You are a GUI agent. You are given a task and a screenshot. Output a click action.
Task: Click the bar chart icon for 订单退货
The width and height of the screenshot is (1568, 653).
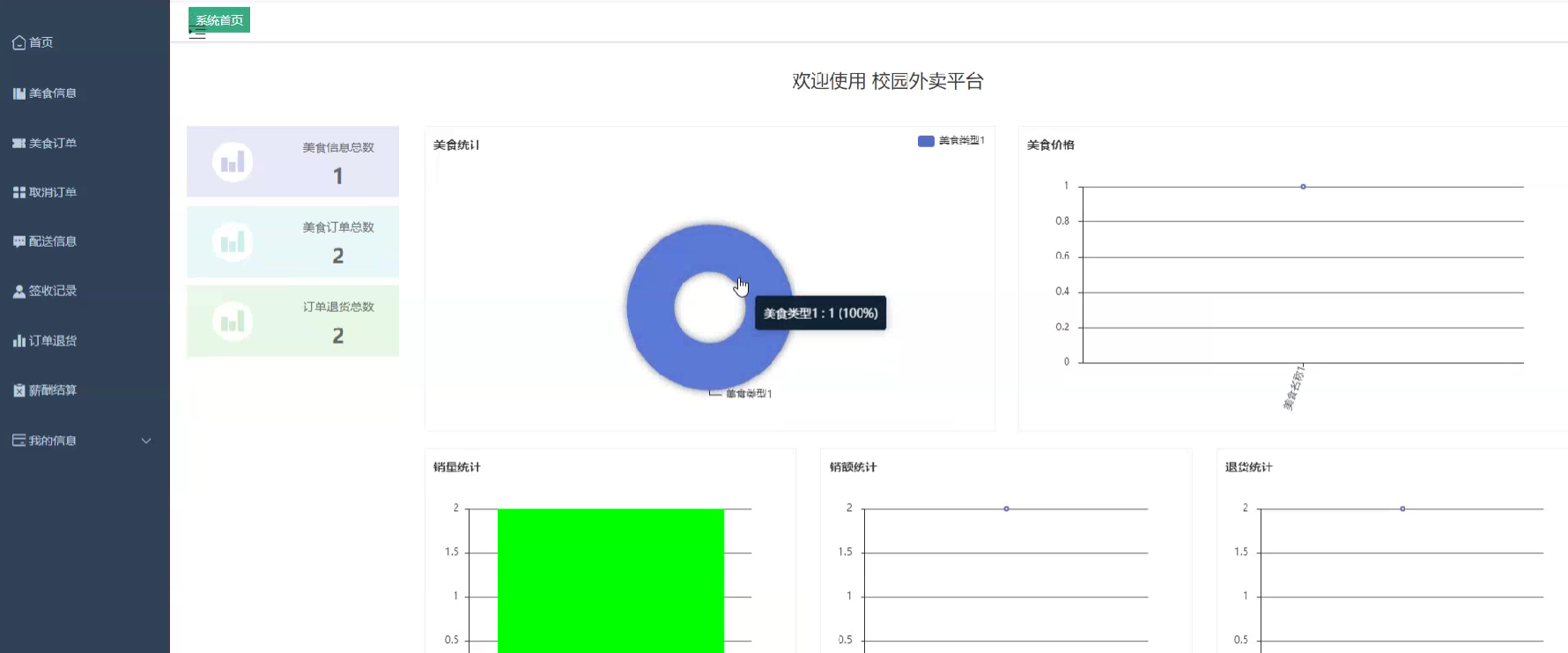(18, 340)
